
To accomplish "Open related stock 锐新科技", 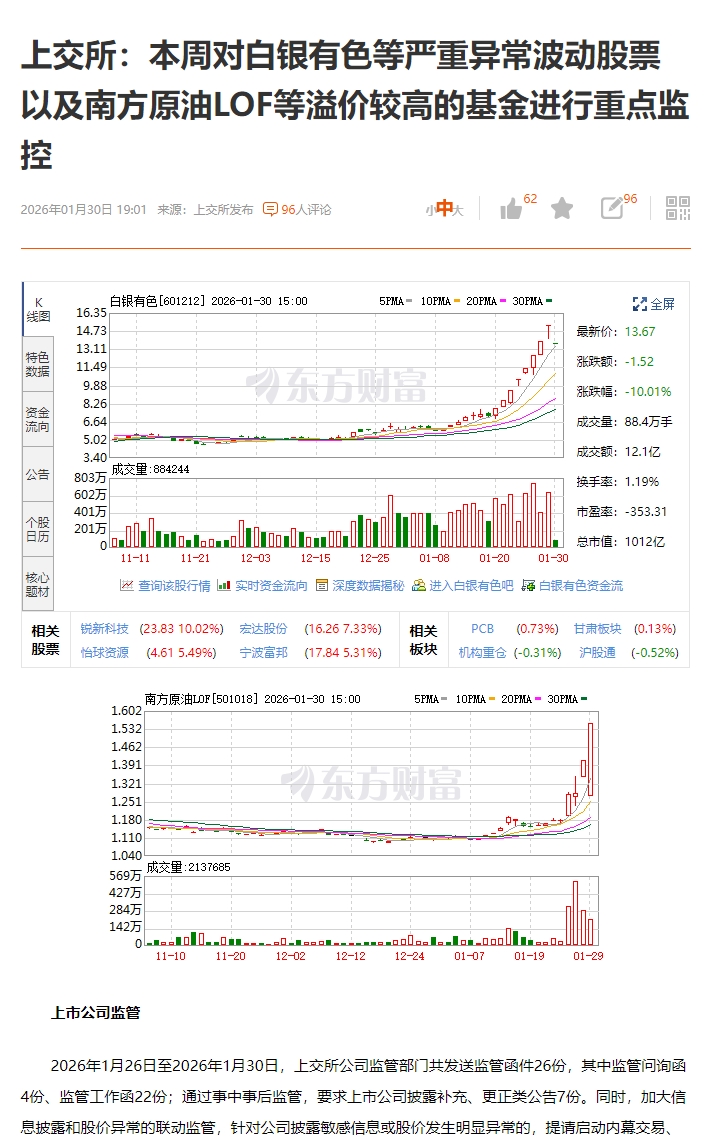I will [x=104, y=629].
